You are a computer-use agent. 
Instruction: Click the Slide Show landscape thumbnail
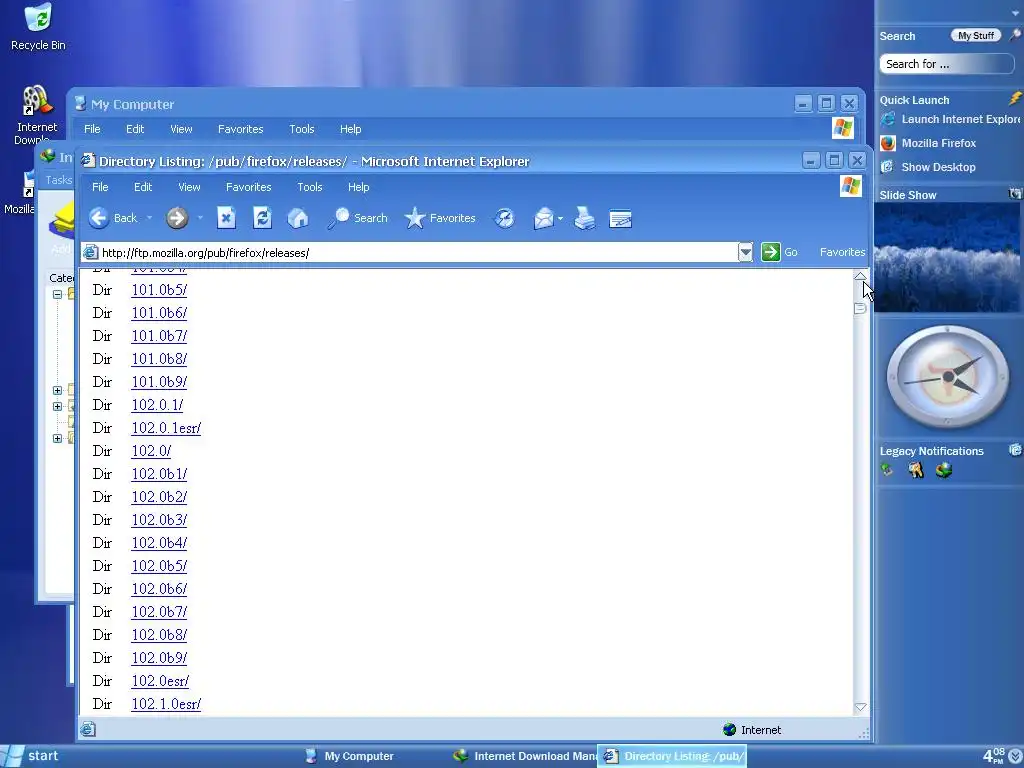(x=946, y=257)
